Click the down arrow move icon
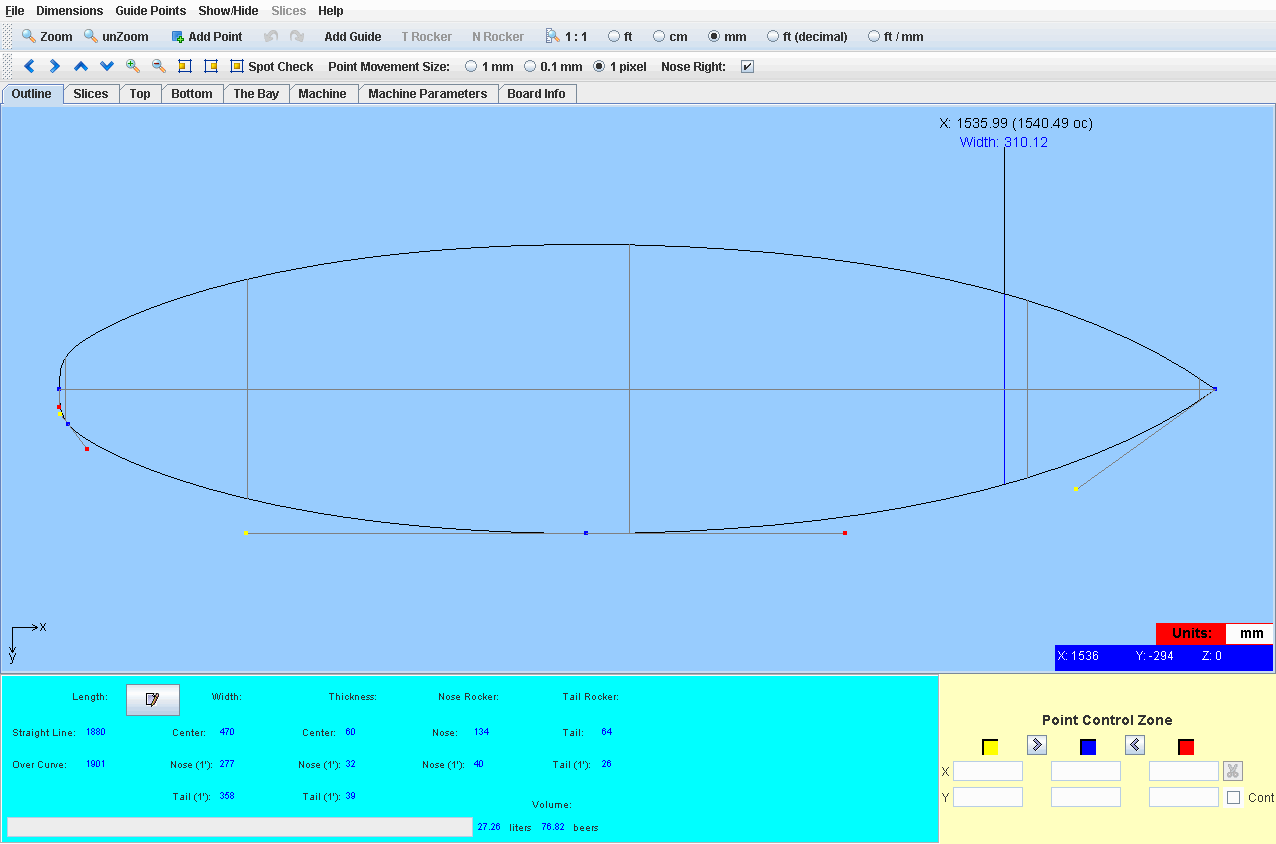1276x844 pixels. tap(107, 67)
